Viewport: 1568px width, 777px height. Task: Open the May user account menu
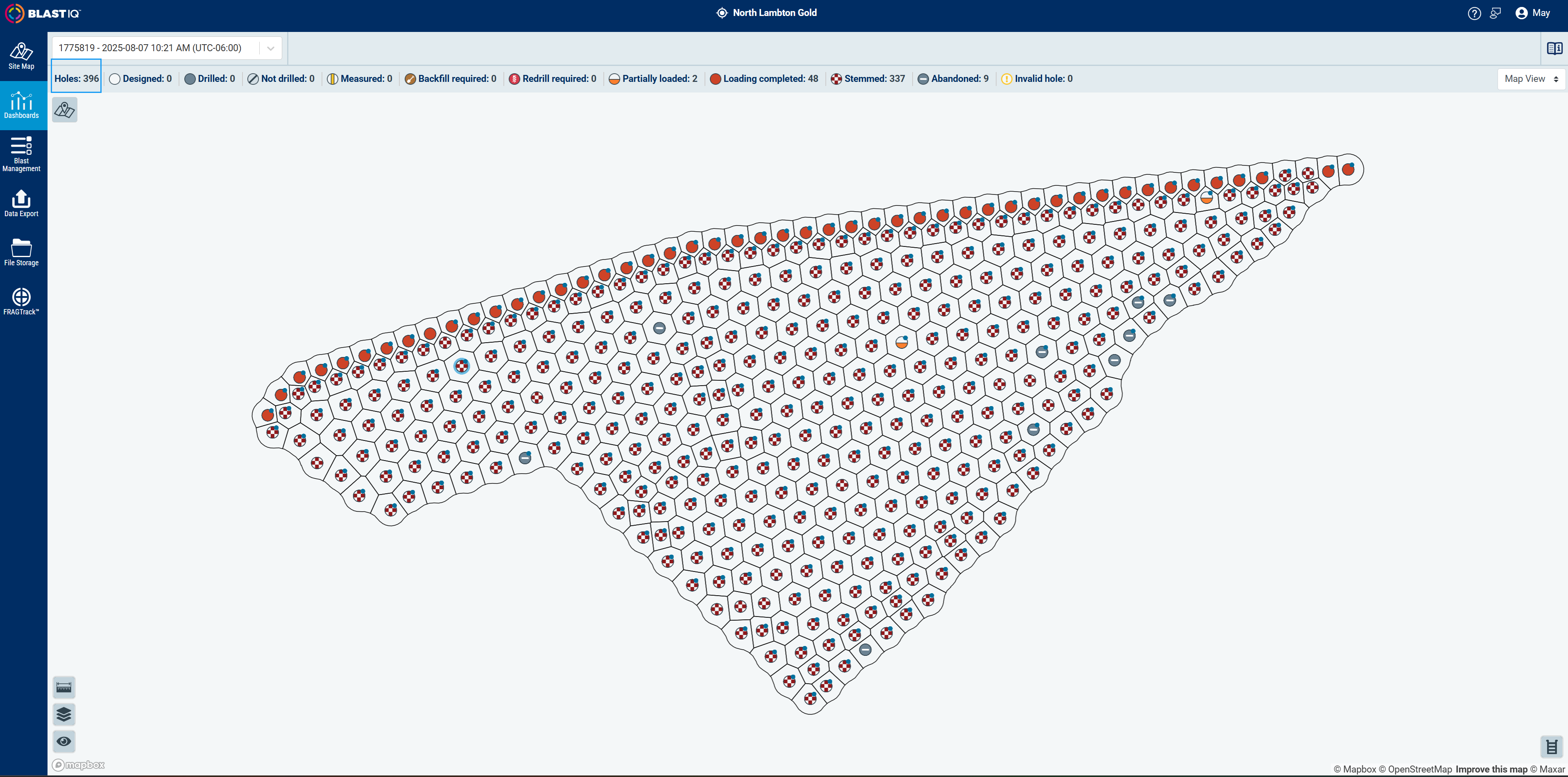tap(1533, 14)
